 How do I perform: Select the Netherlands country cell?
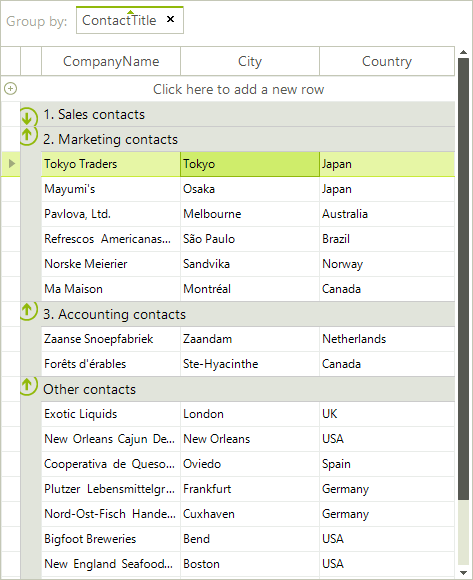coord(387,339)
